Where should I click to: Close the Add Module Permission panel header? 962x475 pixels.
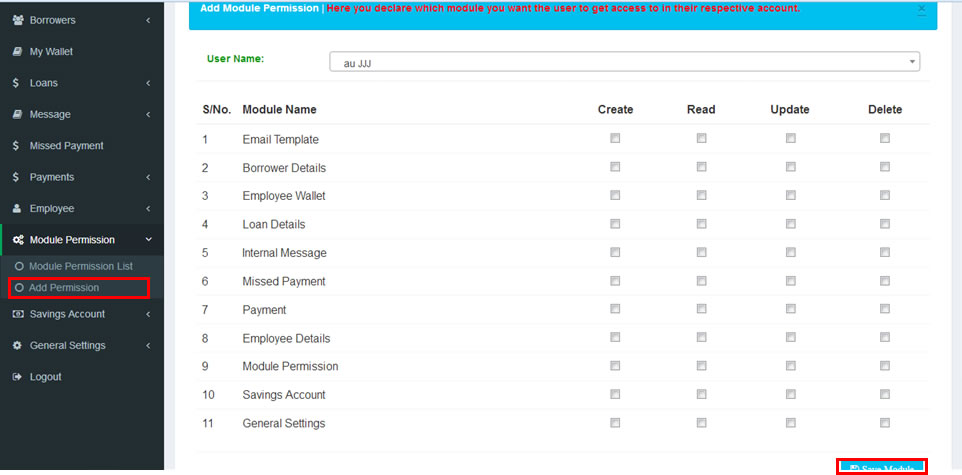[921, 9]
